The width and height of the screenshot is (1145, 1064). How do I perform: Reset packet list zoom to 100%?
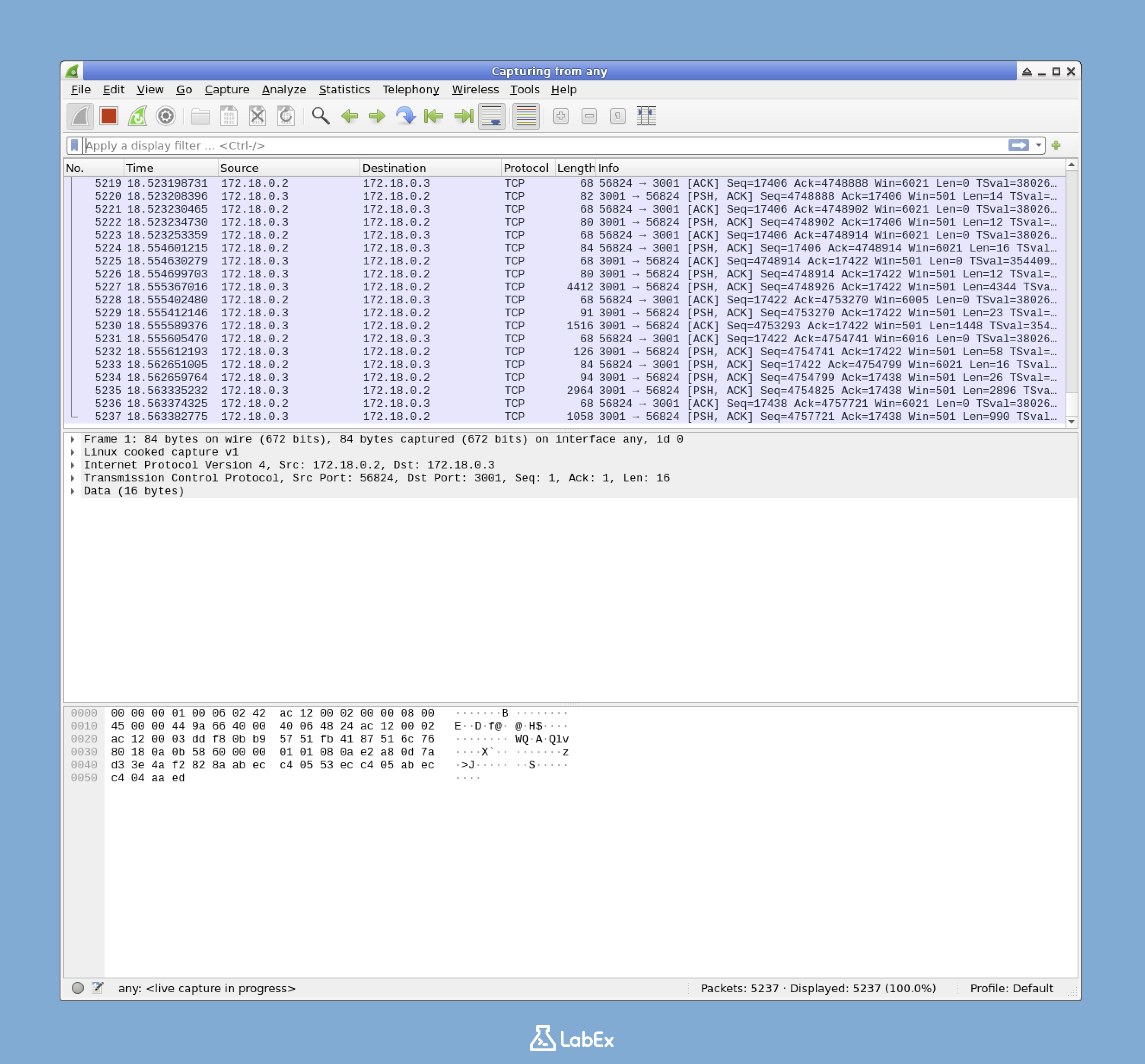(616, 116)
